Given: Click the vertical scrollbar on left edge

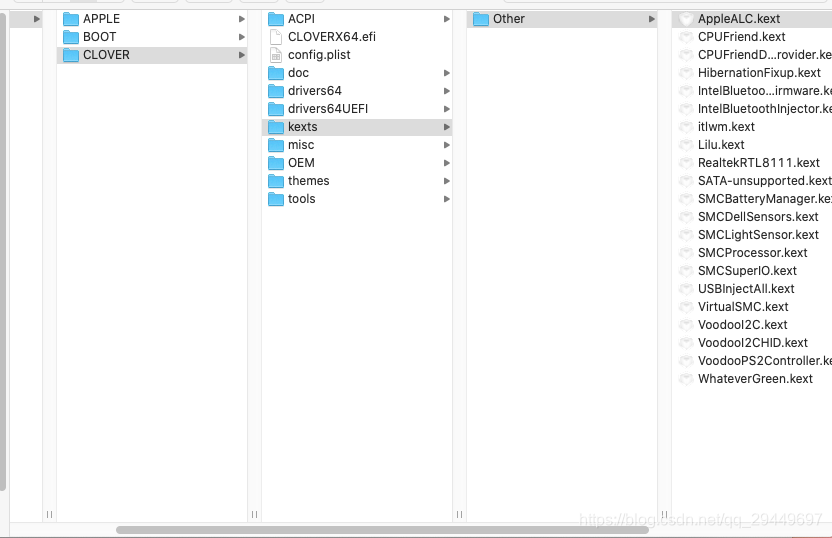Looking at the screenshot, I should (3, 252).
